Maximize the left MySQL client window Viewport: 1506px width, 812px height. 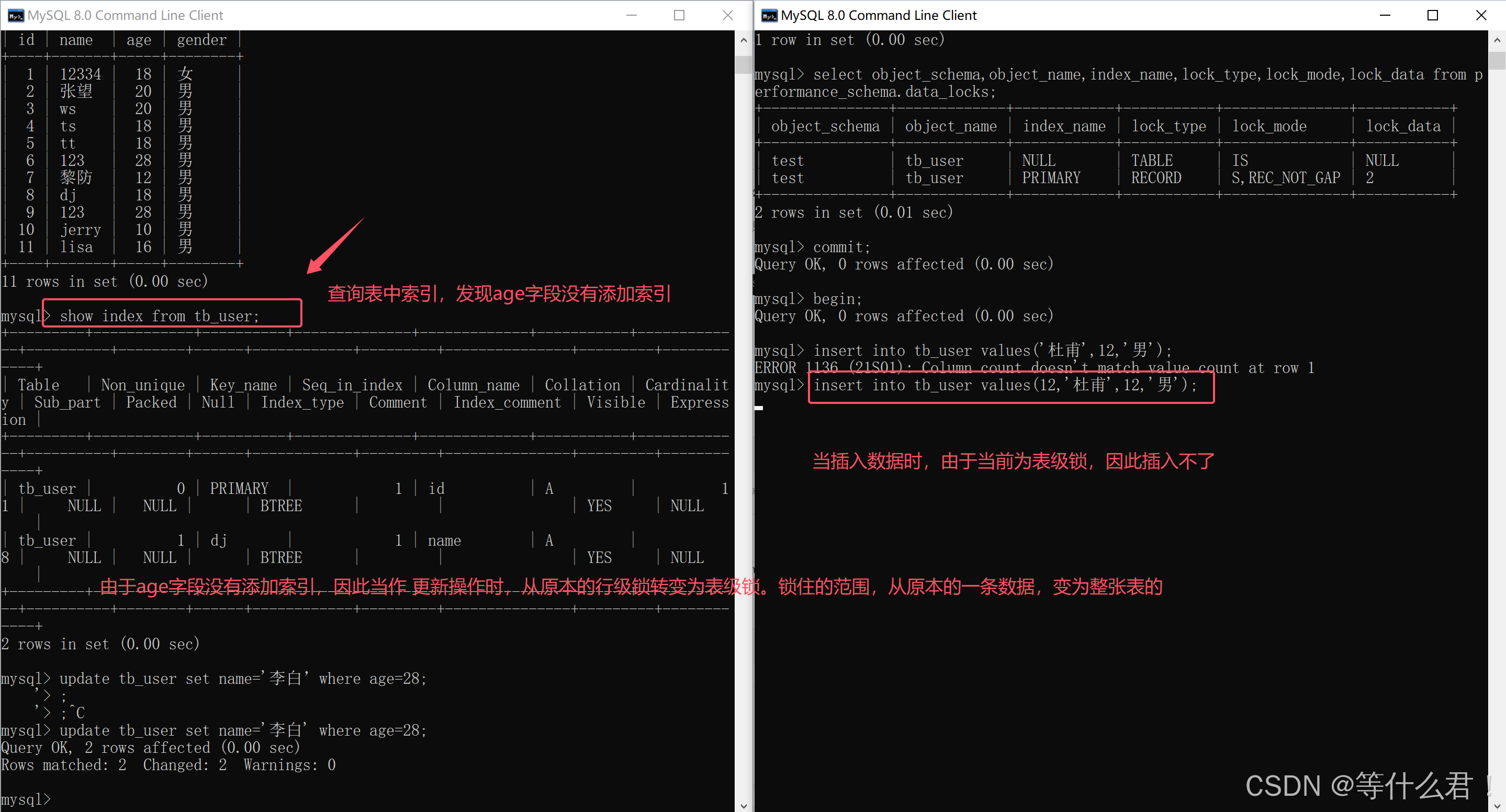pos(679,16)
